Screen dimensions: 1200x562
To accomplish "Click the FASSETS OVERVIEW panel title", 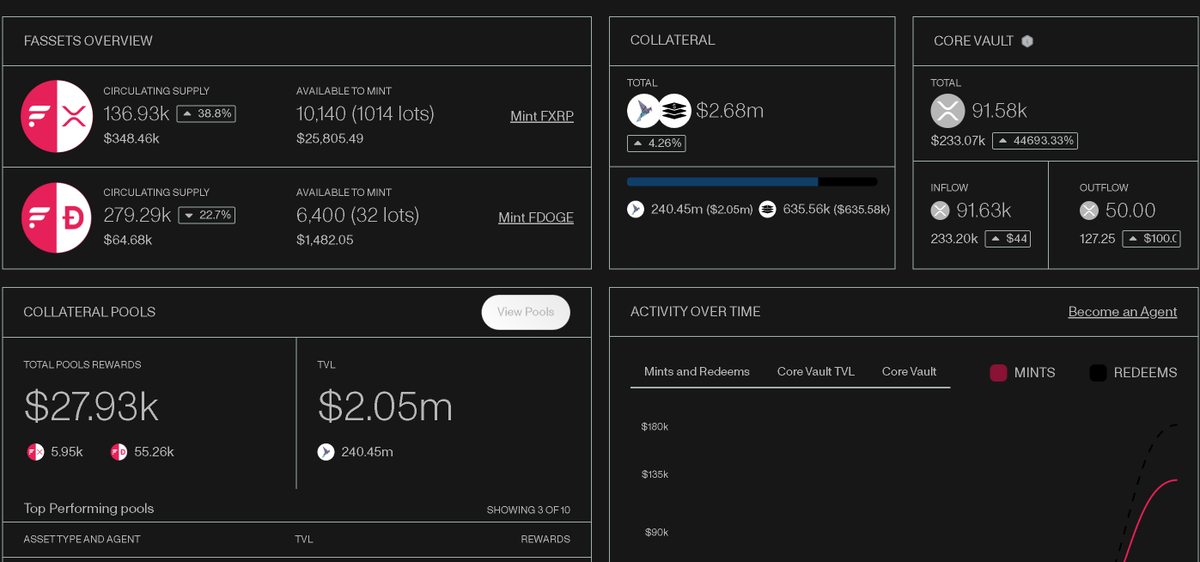I will point(88,41).
